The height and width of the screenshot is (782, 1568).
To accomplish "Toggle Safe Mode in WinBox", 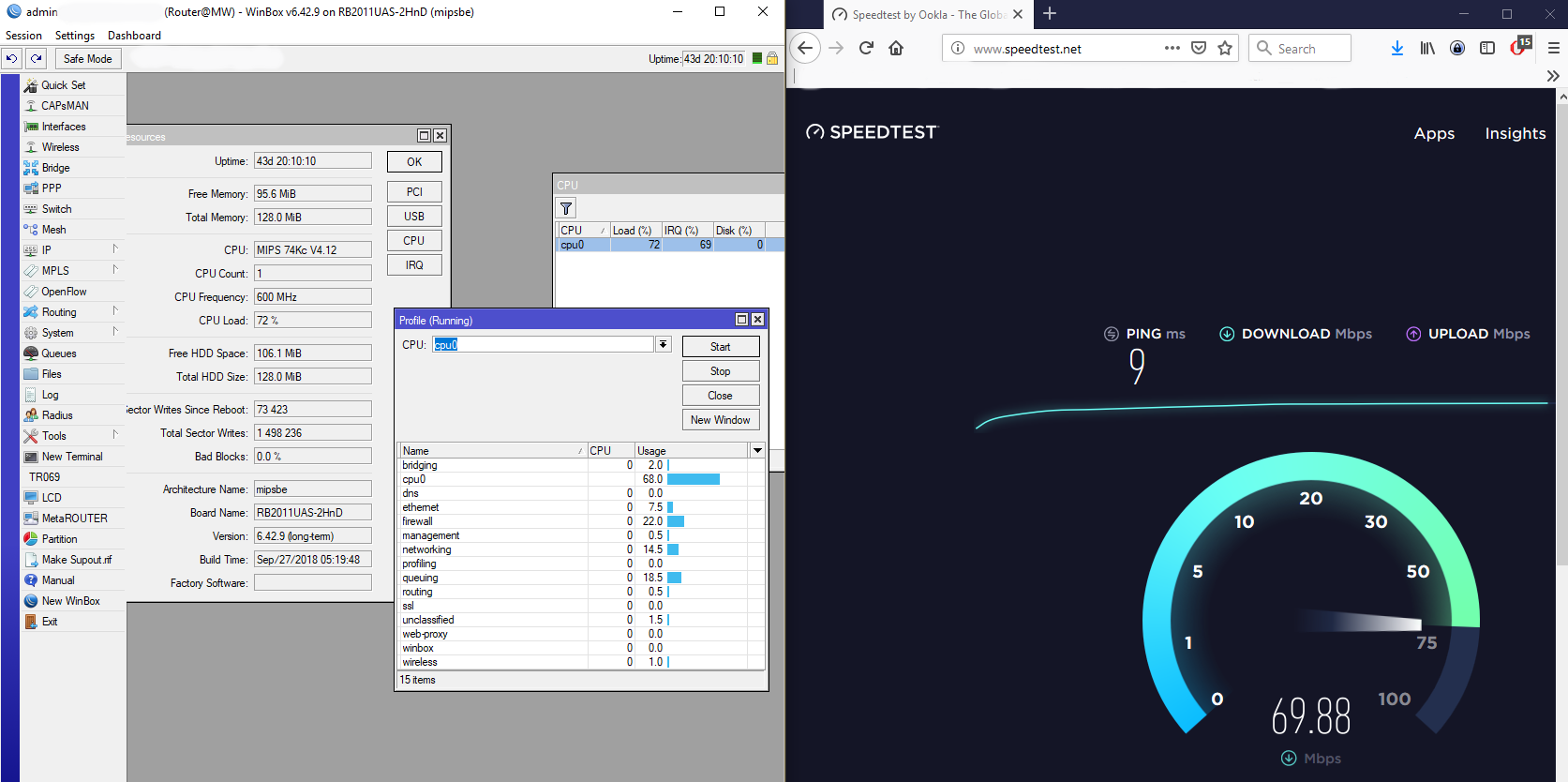I will click(87, 58).
